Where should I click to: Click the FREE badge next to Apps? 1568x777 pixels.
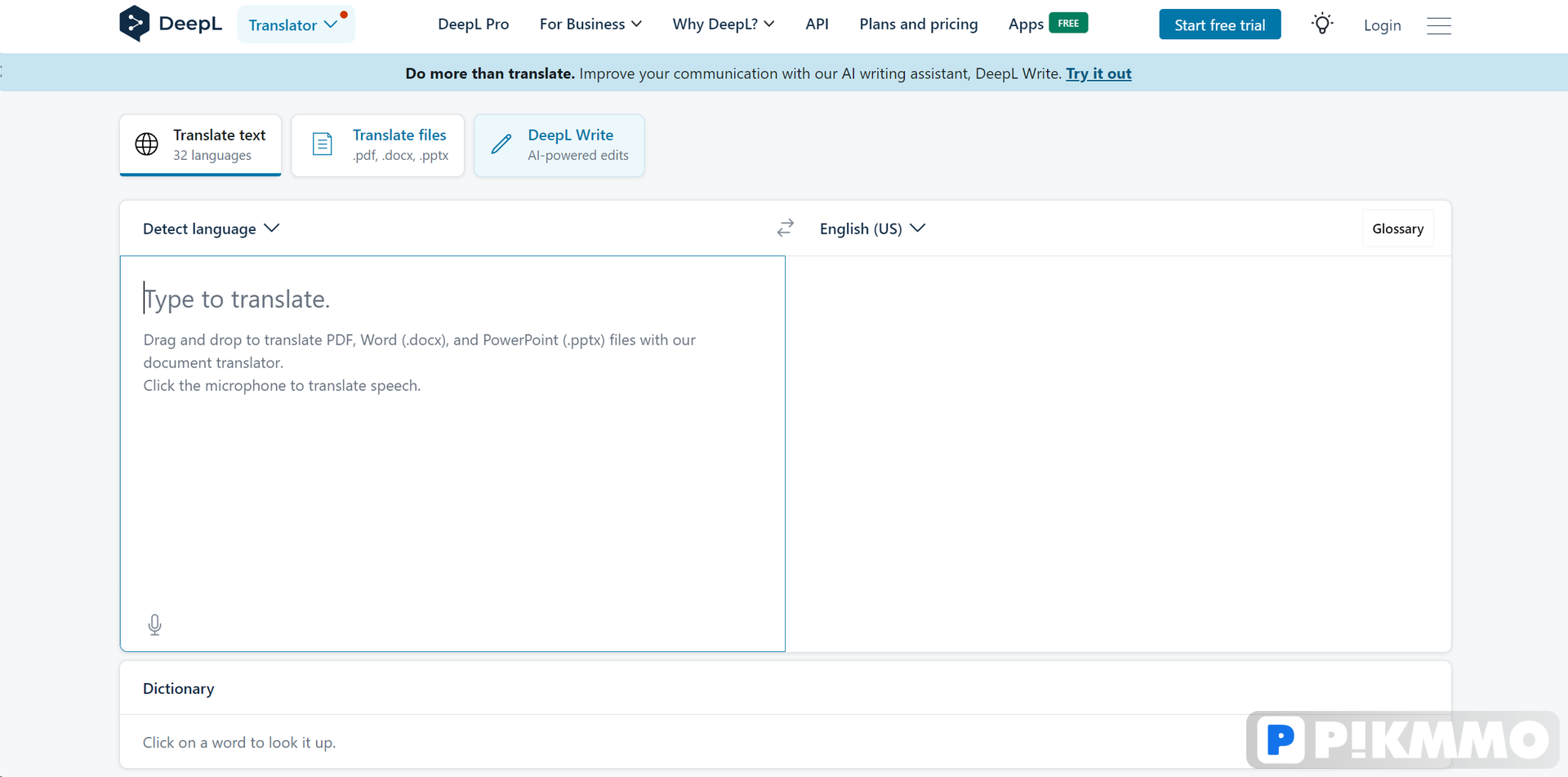[1068, 23]
